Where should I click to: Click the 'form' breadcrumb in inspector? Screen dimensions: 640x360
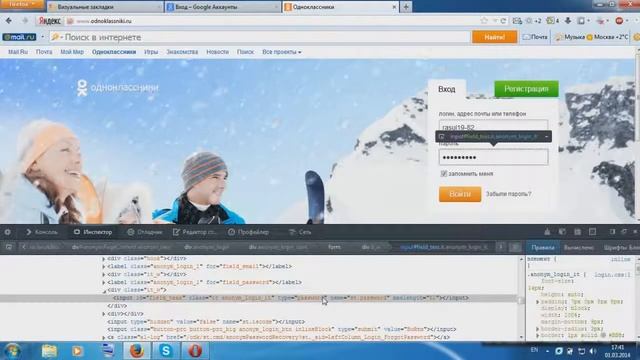pyautogui.click(x=334, y=247)
